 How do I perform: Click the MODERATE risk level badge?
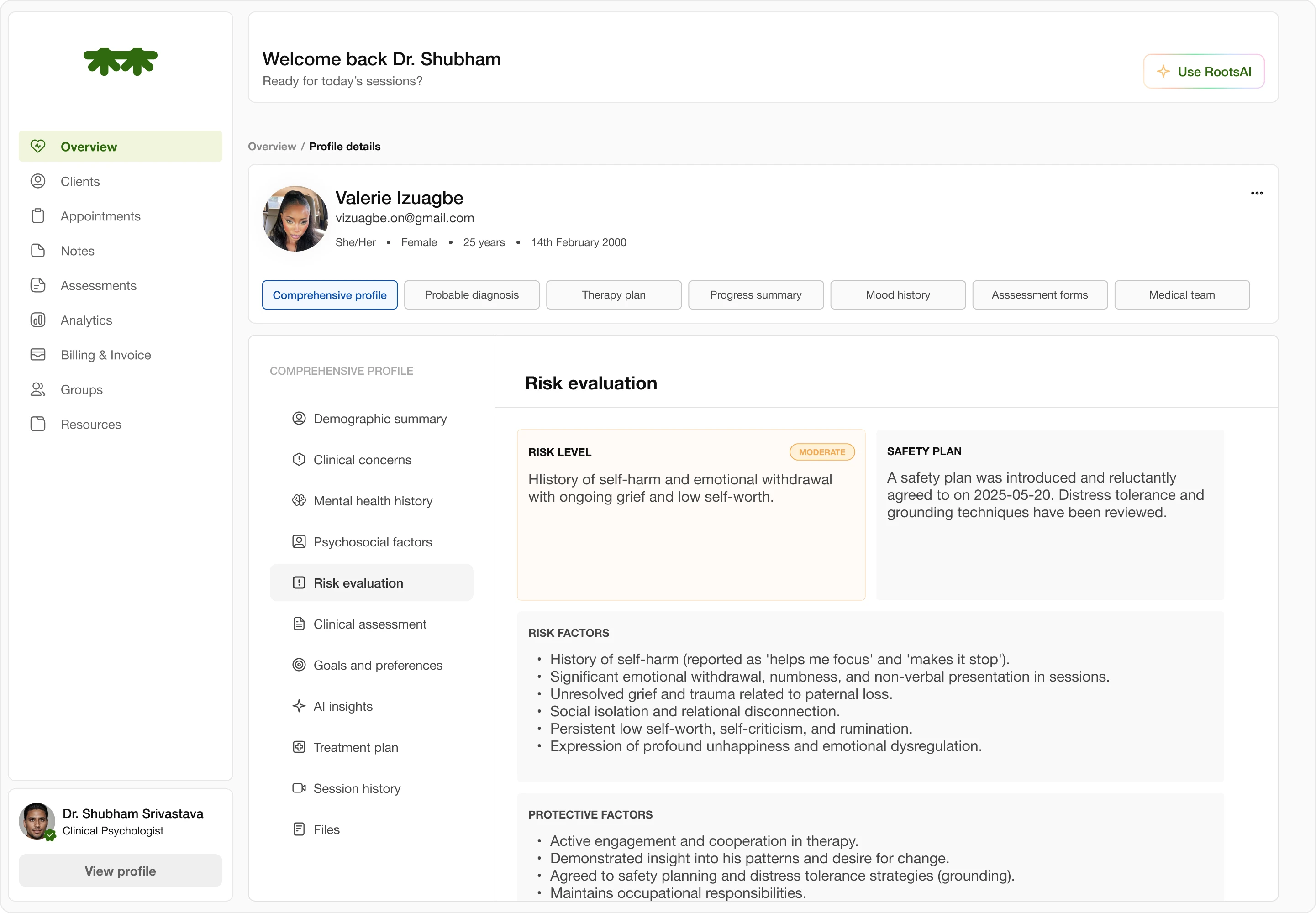(821, 452)
